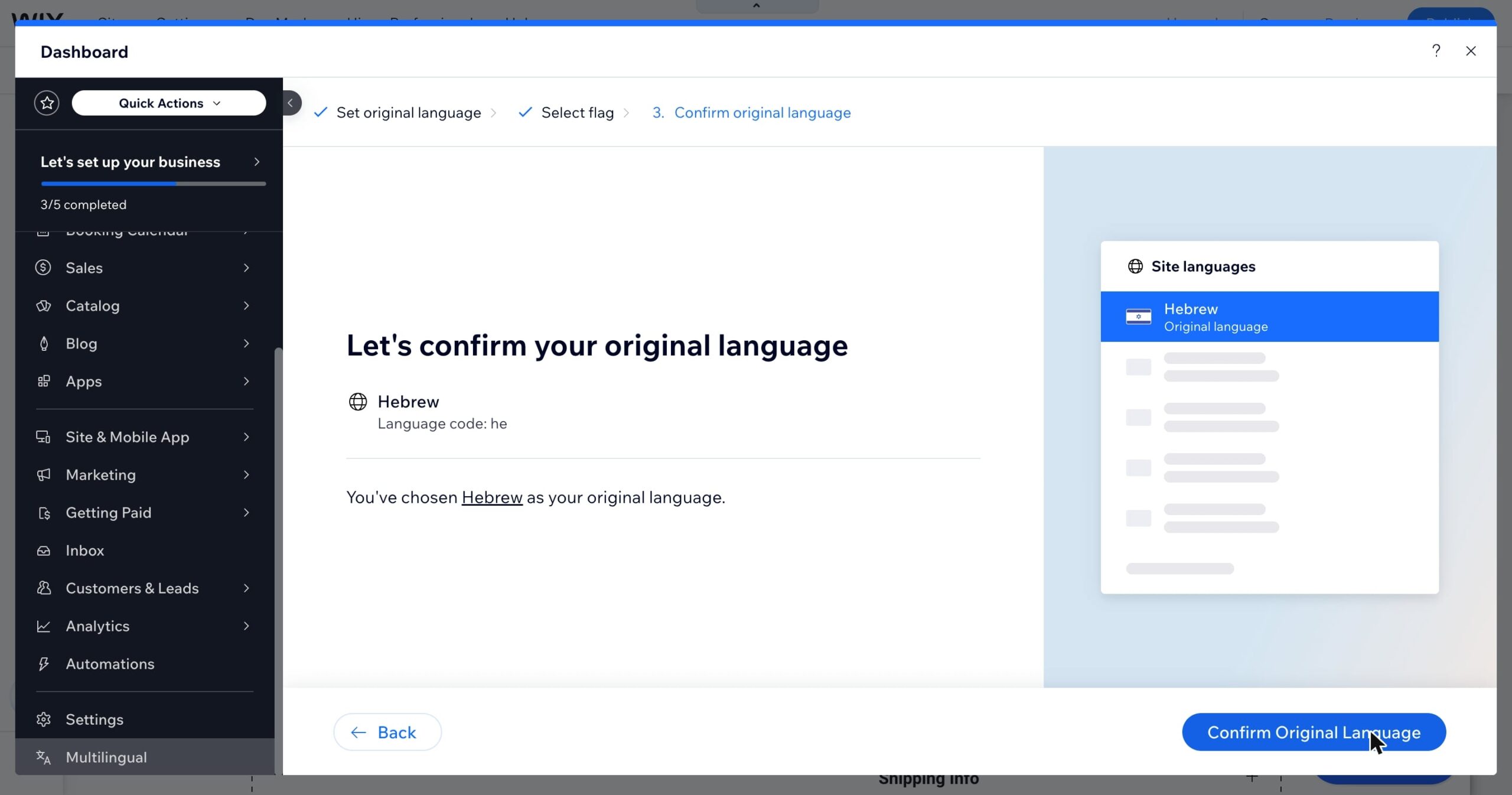The height and width of the screenshot is (795, 1512).
Task: Open the Automations menu item
Action: tap(145, 664)
